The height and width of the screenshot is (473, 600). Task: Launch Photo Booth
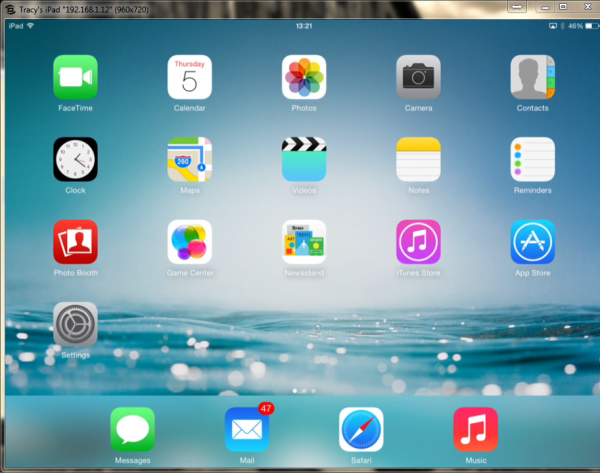pyautogui.click(x=75, y=242)
